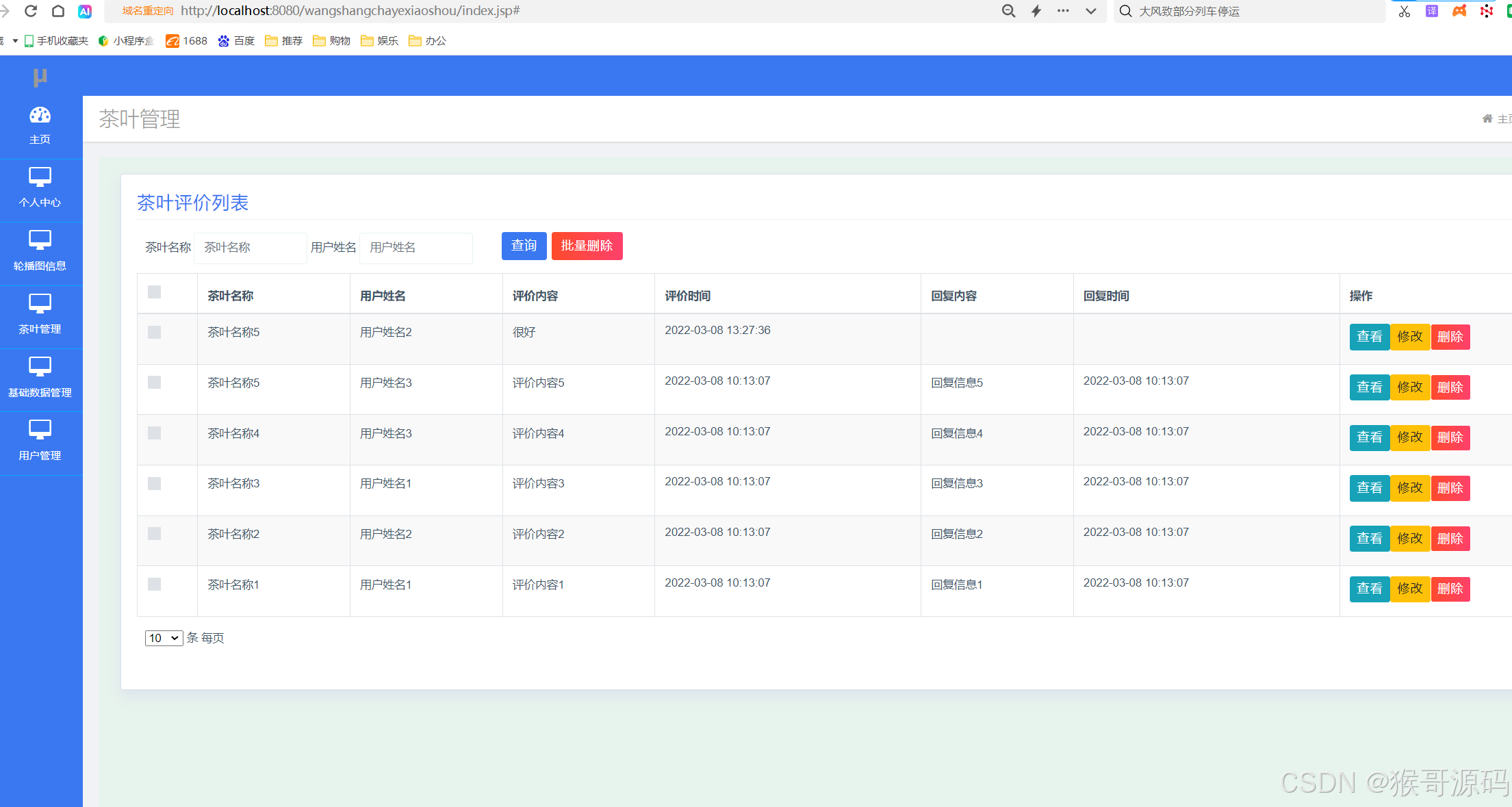
Task: Click the browser home icon
Action: tap(58, 11)
